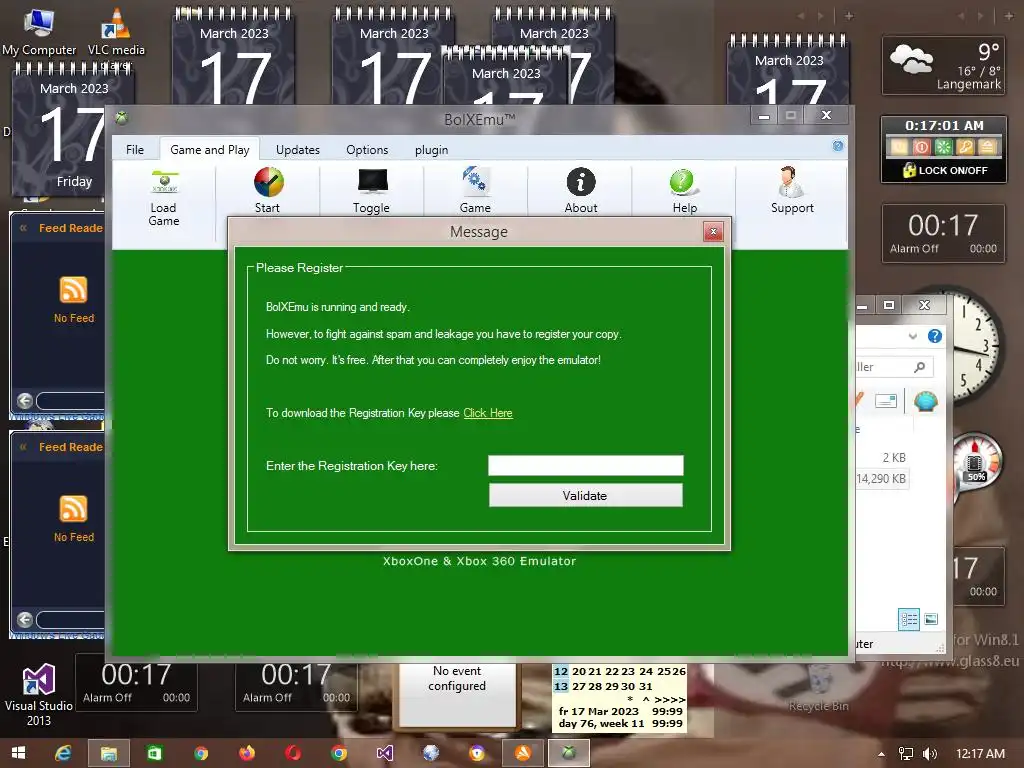Open the Options tab

click(x=367, y=150)
